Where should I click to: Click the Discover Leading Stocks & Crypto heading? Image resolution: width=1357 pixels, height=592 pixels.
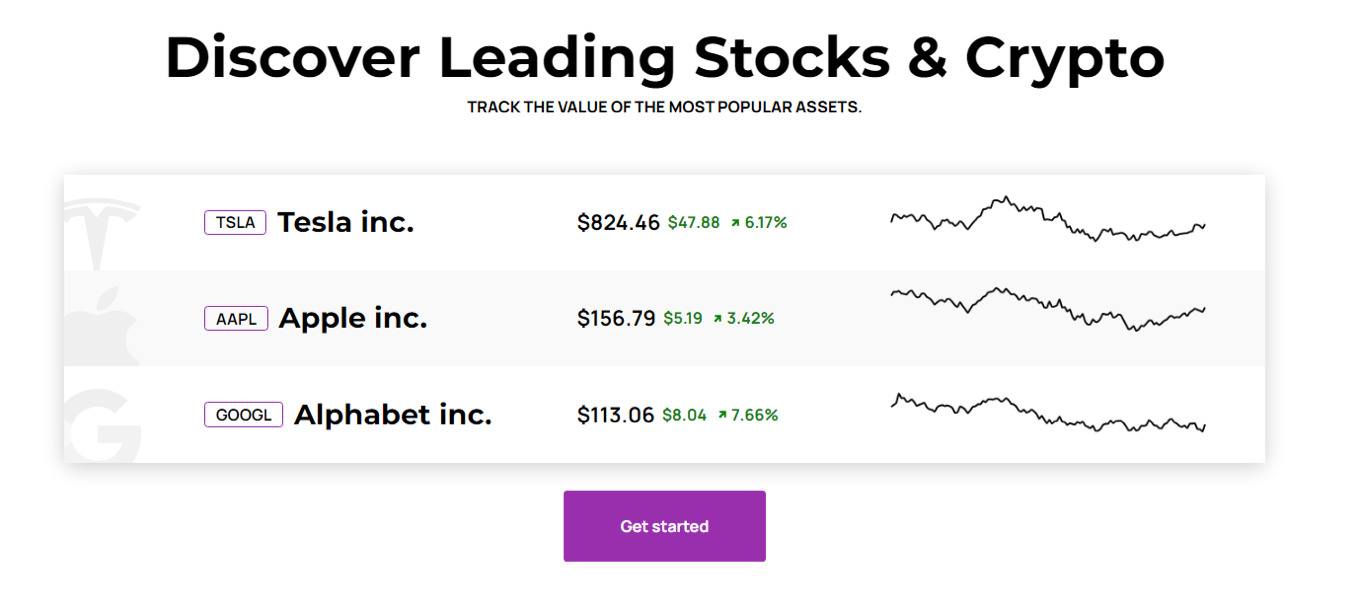point(664,57)
